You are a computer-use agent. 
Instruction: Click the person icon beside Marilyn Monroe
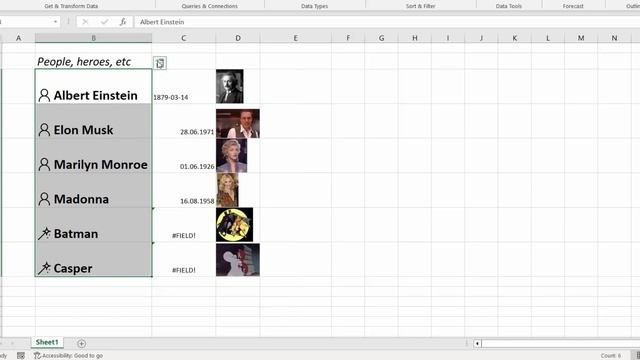click(x=44, y=164)
